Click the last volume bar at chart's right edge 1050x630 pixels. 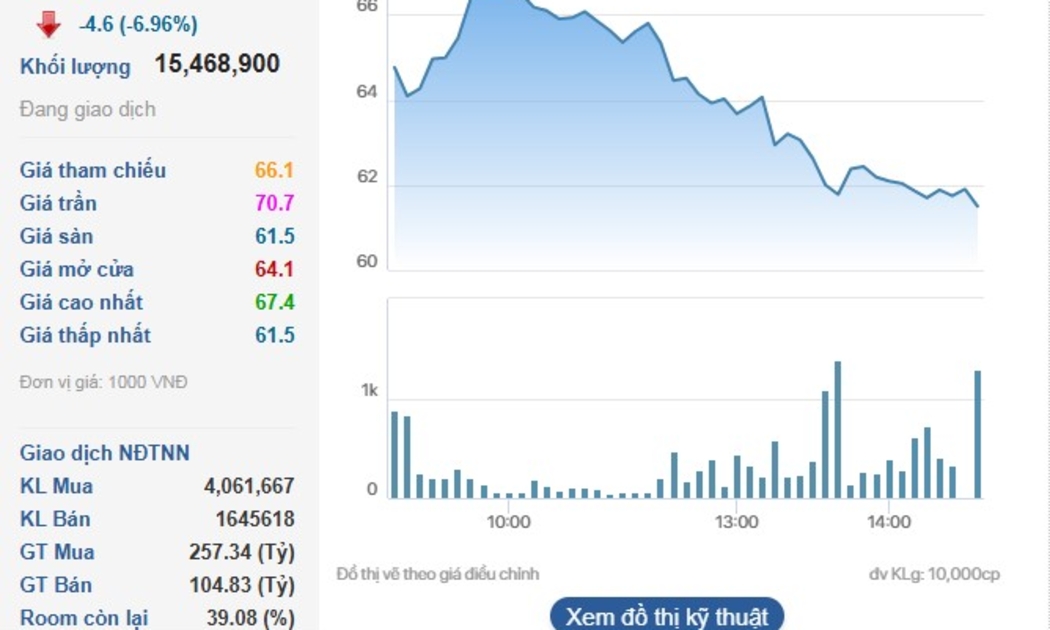[977, 435]
